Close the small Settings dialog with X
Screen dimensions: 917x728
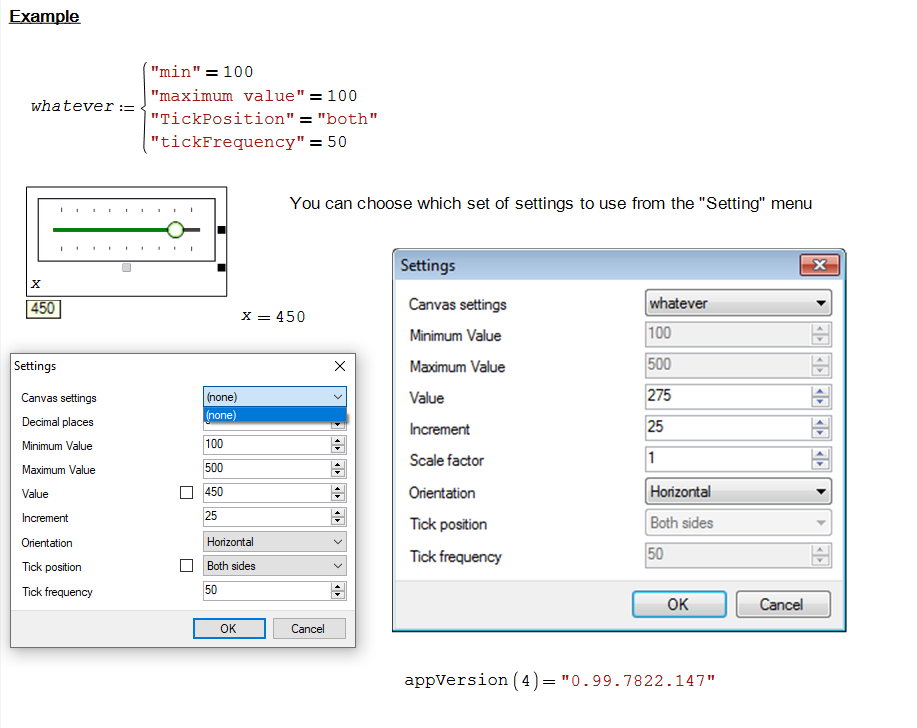tap(339, 366)
